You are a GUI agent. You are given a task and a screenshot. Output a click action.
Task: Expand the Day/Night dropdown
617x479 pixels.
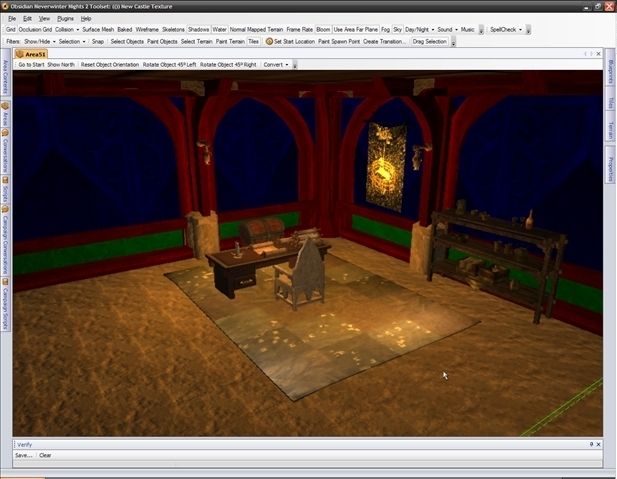click(x=418, y=30)
